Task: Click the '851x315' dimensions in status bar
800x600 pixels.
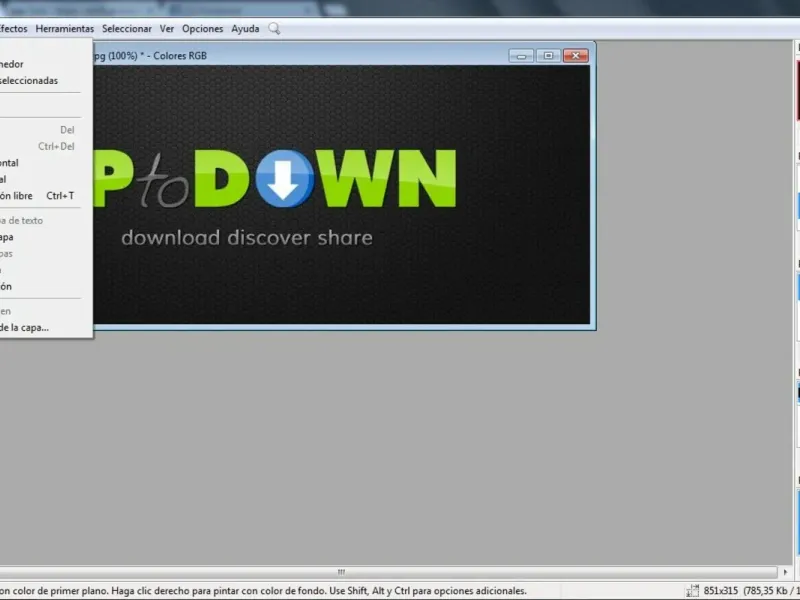Action: [720, 591]
